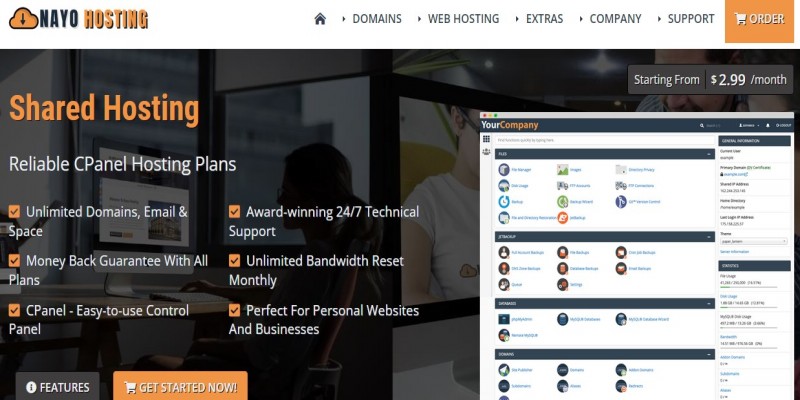This screenshot has height=400, width=800.
Task: Click checkmark beside Money Back Guarantee
Action: coord(14,261)
